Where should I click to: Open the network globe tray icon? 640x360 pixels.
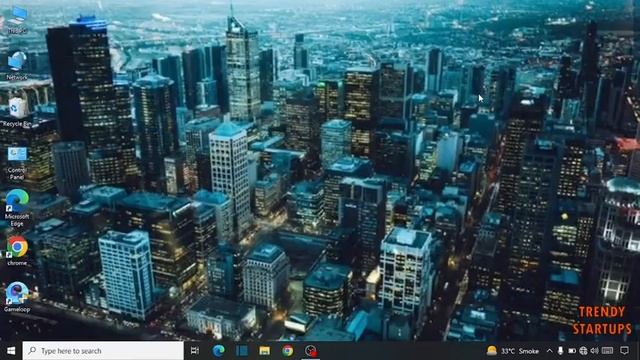583,351
